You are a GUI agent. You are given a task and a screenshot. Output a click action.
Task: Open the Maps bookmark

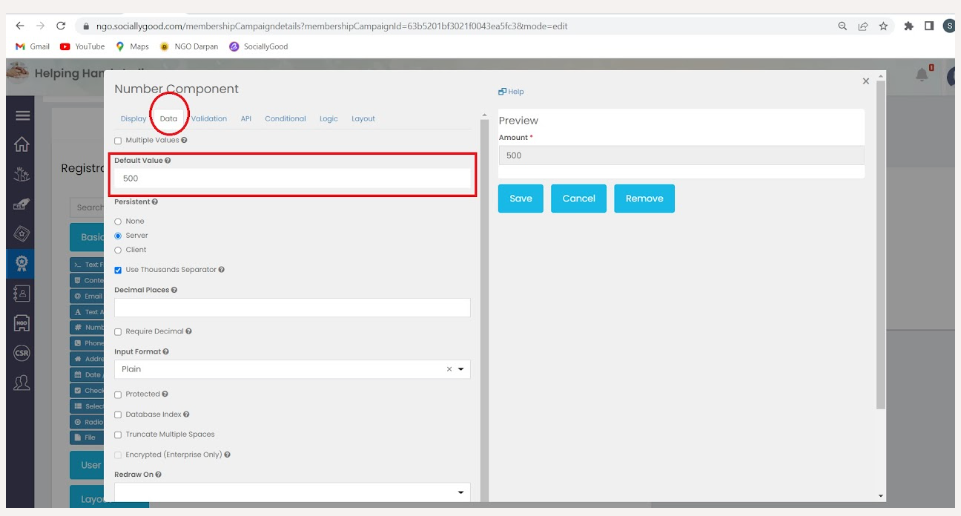(132, 47)
